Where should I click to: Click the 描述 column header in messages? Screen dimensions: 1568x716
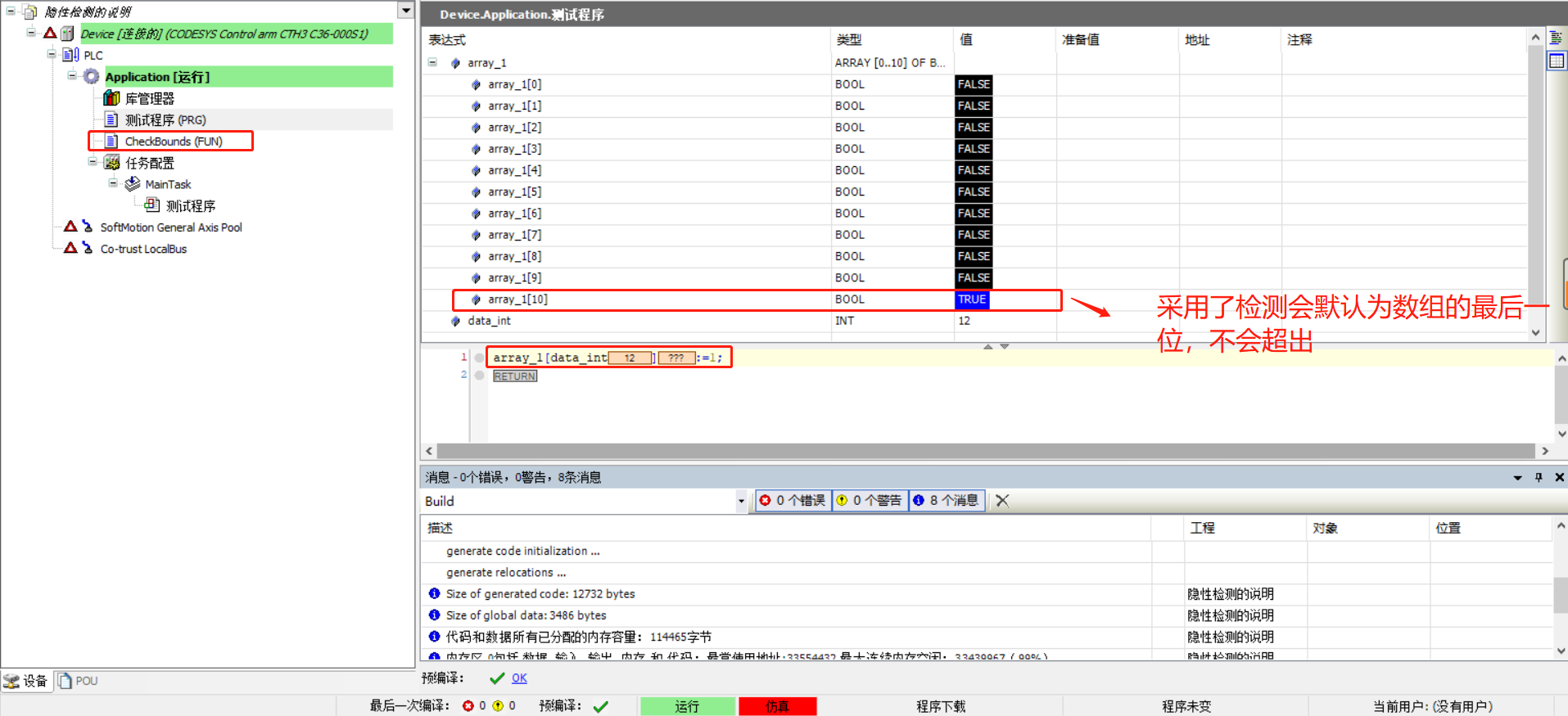pyautogui.click(x=440, y=528)
